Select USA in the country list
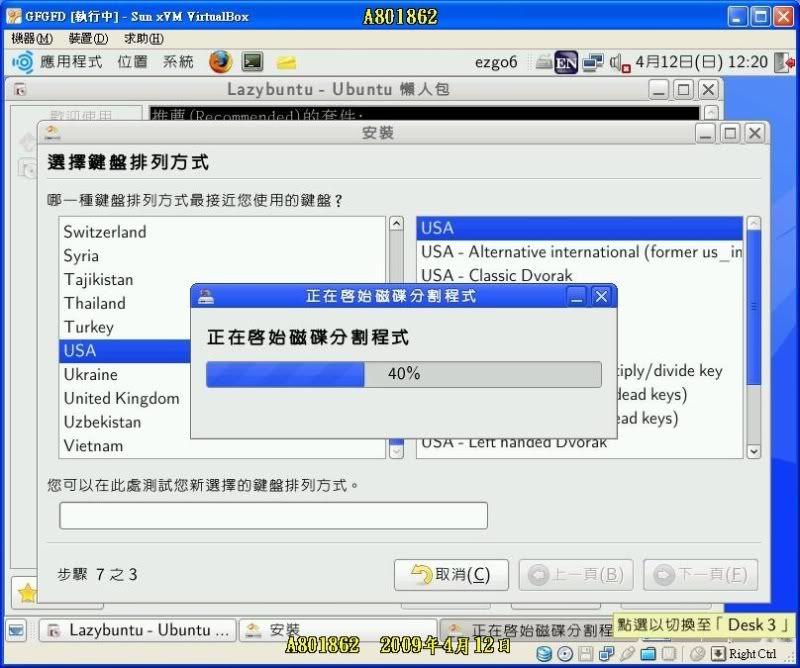 124,351
